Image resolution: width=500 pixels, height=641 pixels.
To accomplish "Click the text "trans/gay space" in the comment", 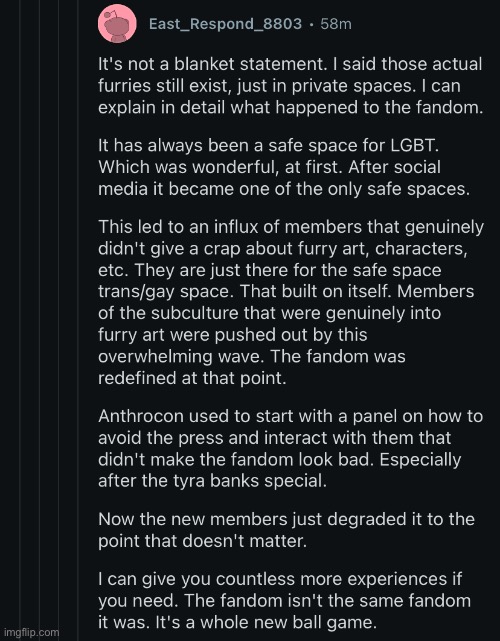I will point(166,291).
